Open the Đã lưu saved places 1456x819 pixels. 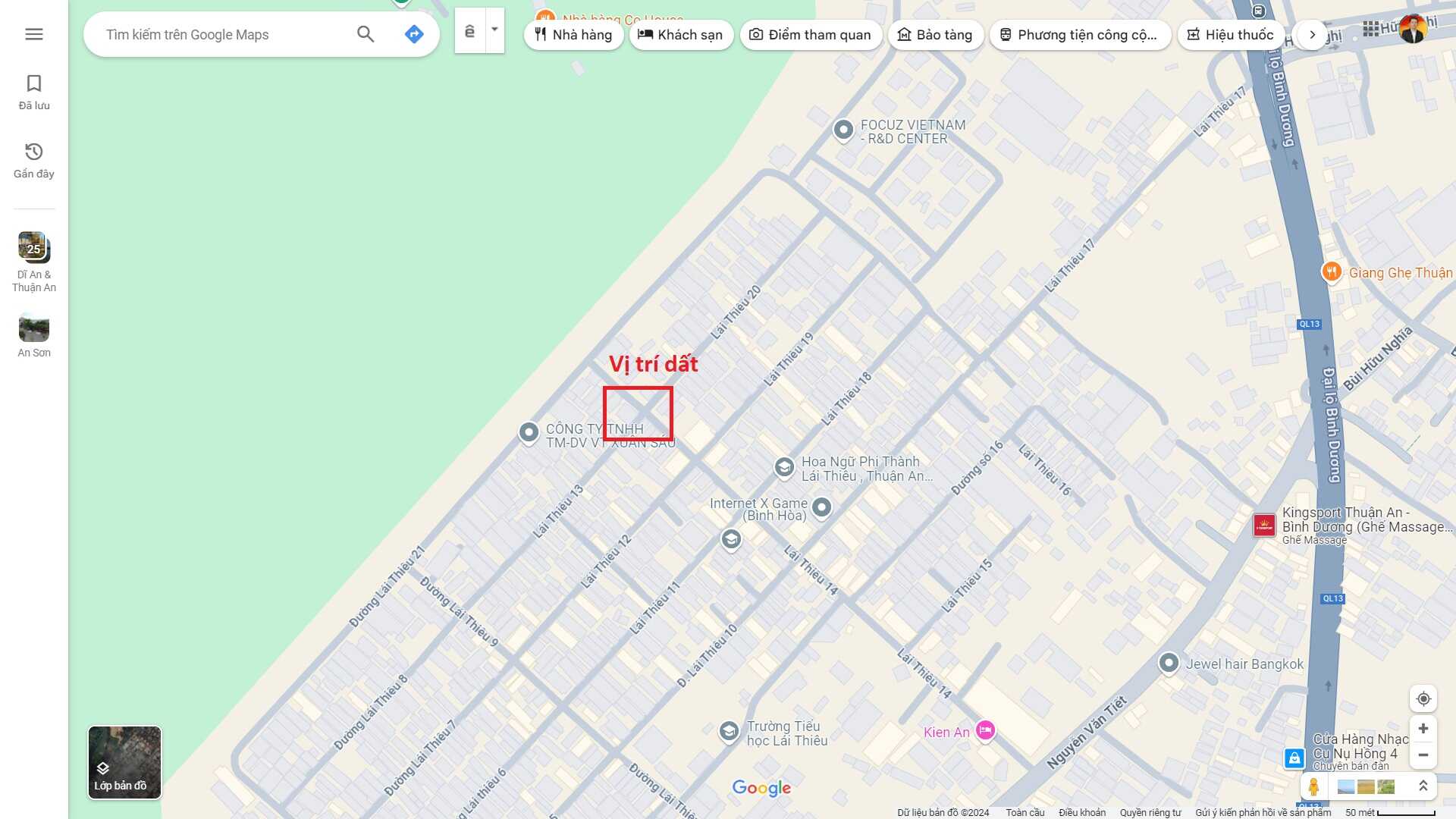[34, 93]
